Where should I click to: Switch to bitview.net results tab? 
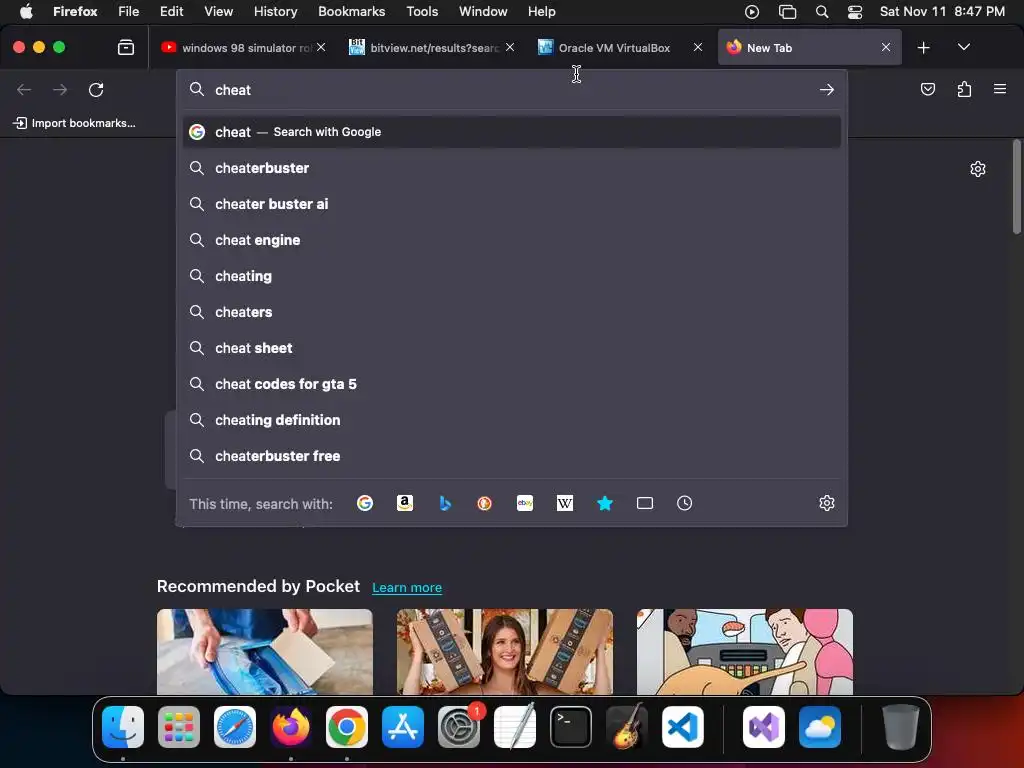click(432, 48)
